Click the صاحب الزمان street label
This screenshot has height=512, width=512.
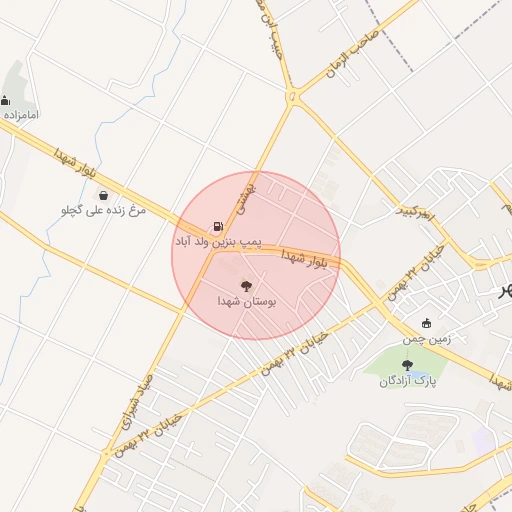[352, 53]
